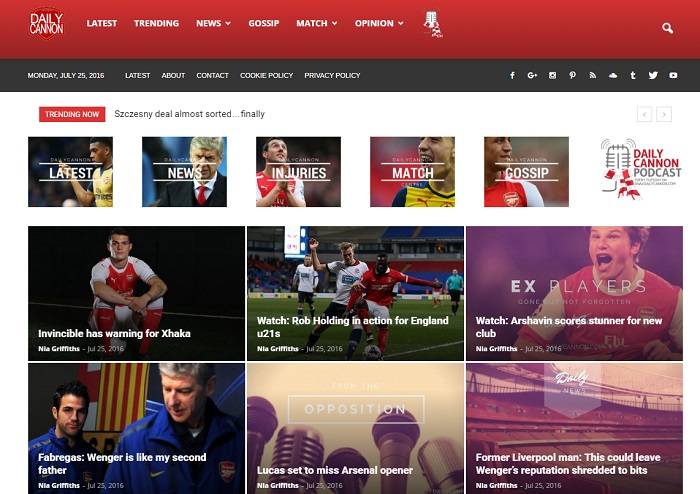The width and height of the screenshot is (700, 494).
Task: Open 'Fabregas: Wenger is like my second father'
Action: 122,464
